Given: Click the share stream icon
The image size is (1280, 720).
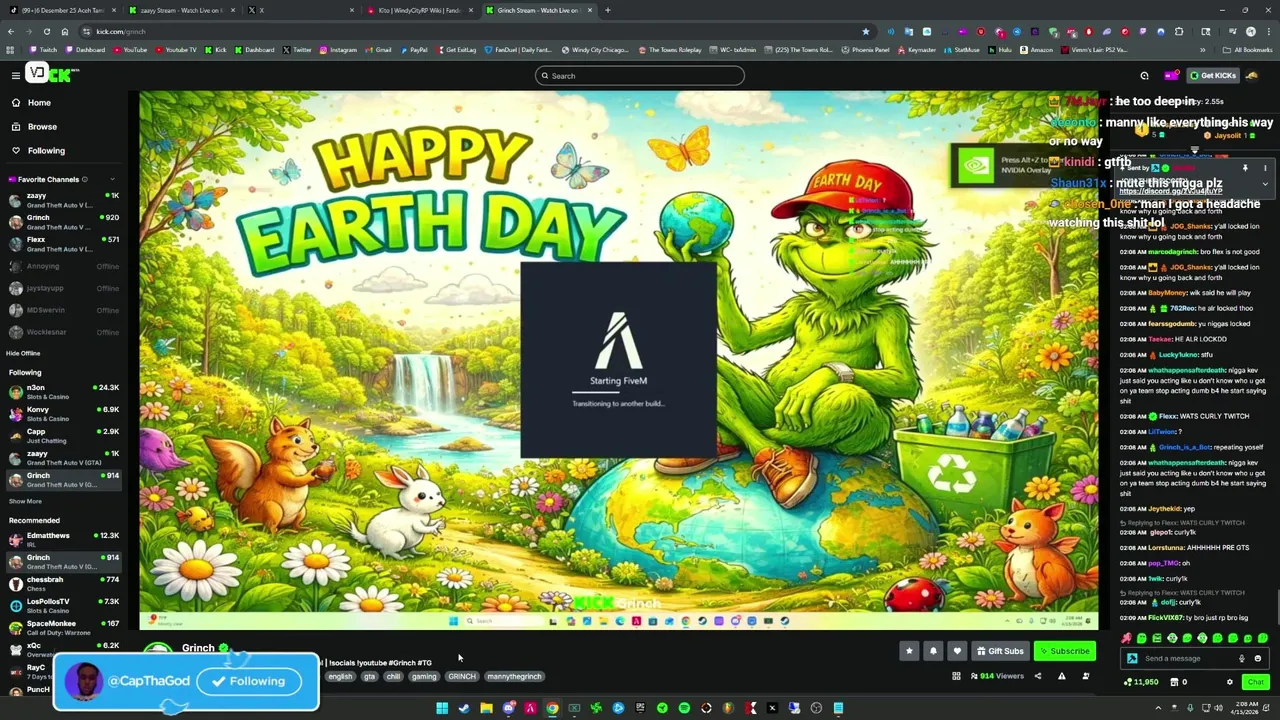Looking at the screenshot, I should point(1037,676).
